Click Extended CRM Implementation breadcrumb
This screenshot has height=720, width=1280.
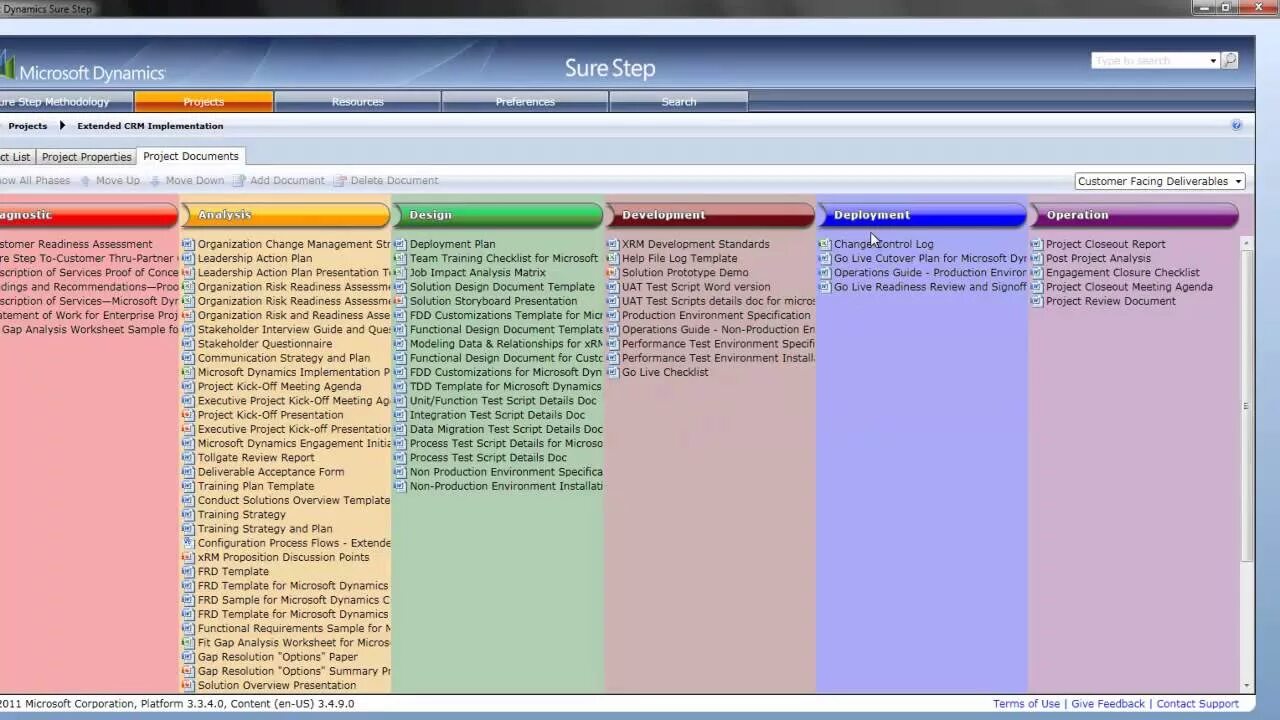[150, 126]
